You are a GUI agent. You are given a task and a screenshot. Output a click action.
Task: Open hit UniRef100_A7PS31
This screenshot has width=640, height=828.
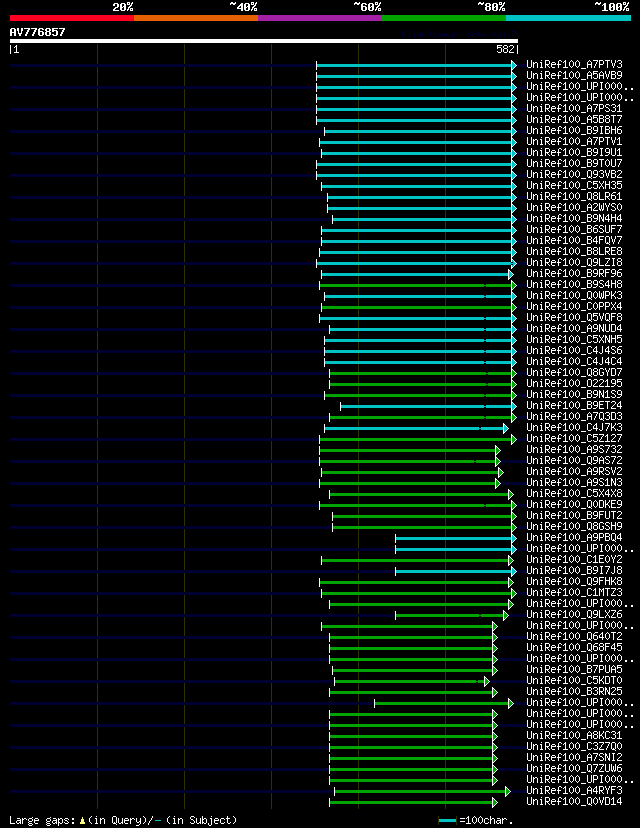(x=574, y=108)
